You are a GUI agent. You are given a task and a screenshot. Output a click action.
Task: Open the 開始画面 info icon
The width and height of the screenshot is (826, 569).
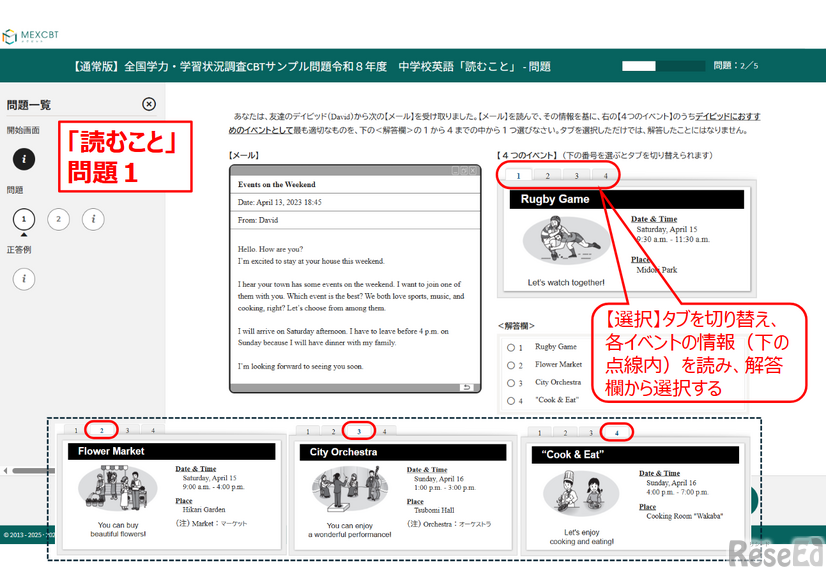(x=25, y=159)
